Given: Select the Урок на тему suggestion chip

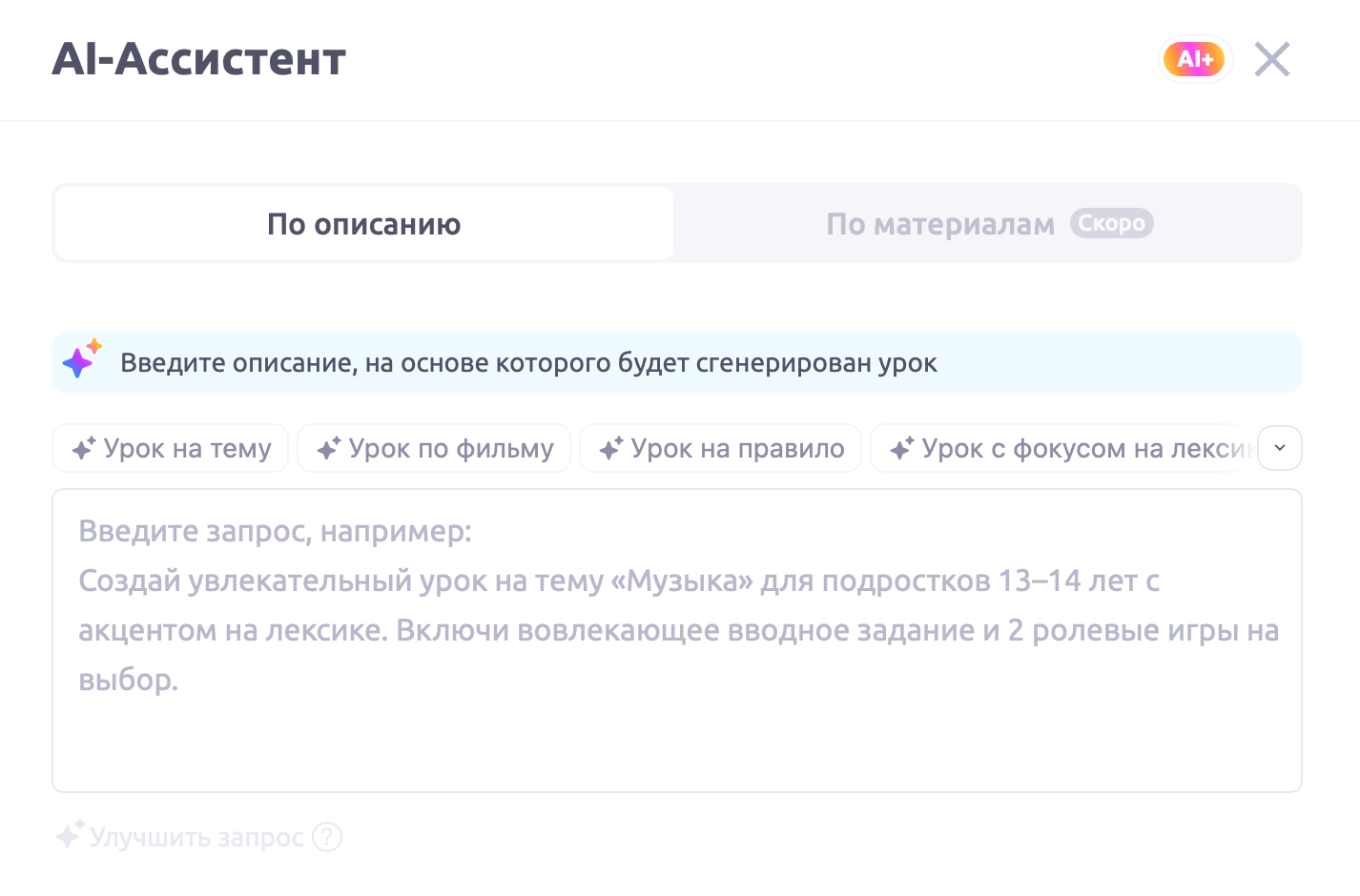Looking at the screenshot, I should 171,448.
